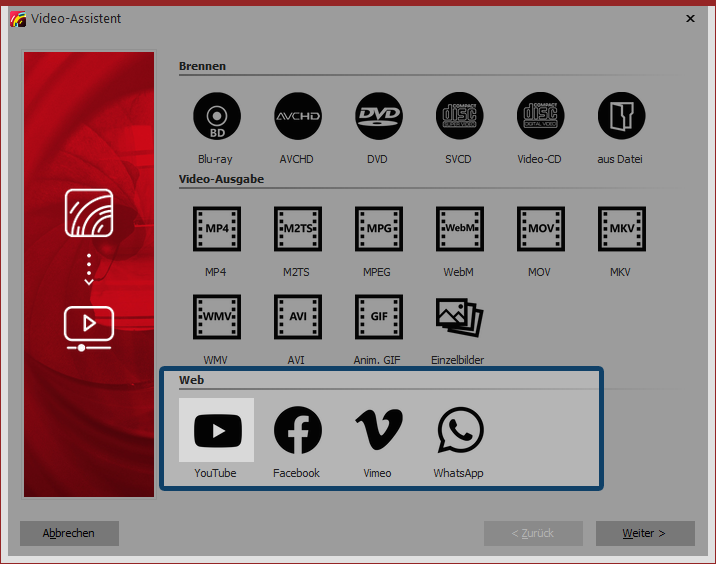Pick WebM video format
Viewport: 716px width, 564px height.
[459, 231]
